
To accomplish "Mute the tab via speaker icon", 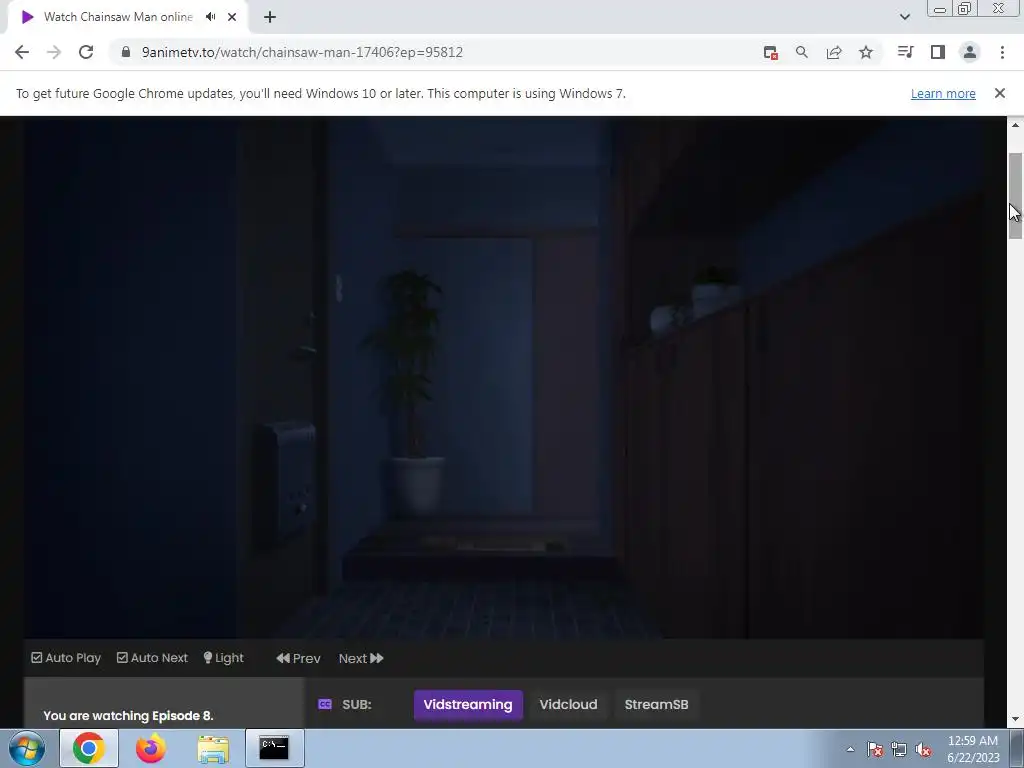I will click(210, 17).
